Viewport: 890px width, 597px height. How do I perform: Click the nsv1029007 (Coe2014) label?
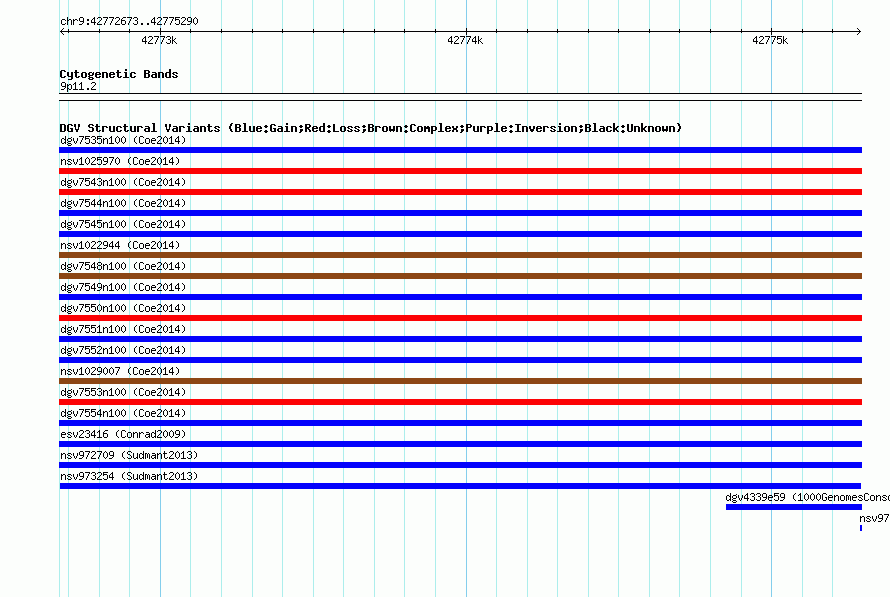click(120, 371)
